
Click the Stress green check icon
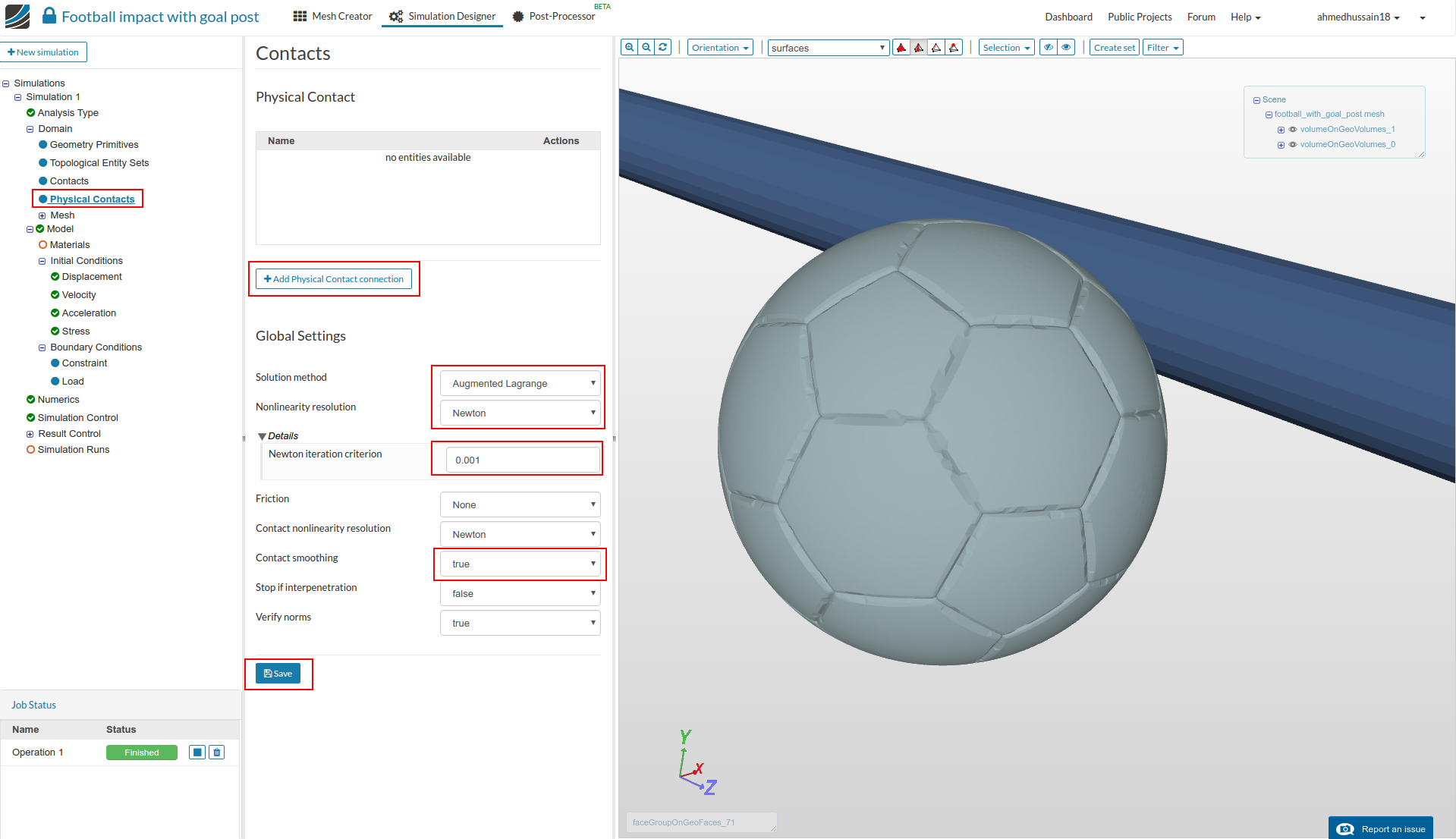tap(55, 332)
